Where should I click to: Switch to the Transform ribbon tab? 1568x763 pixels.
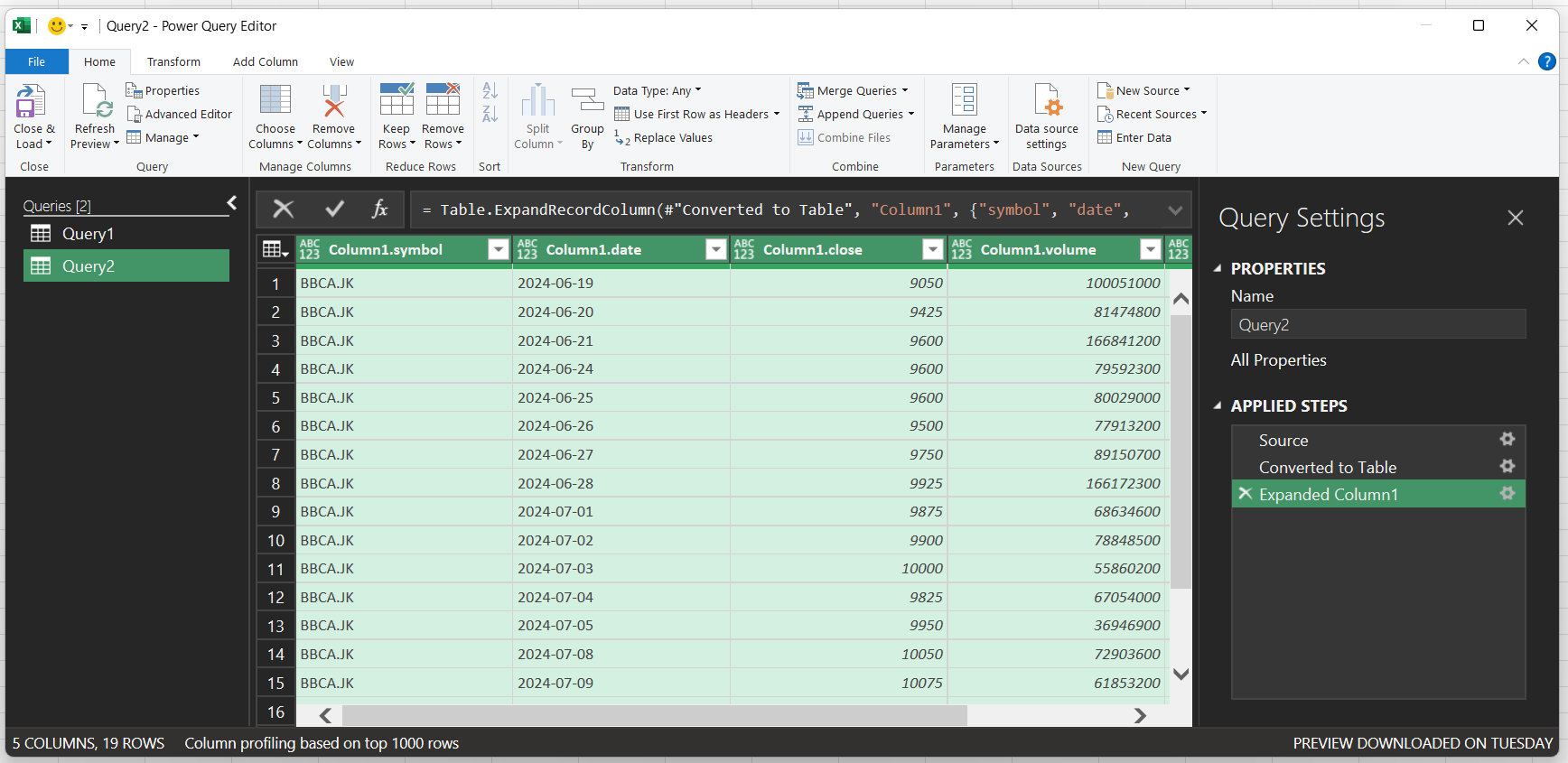173,62
